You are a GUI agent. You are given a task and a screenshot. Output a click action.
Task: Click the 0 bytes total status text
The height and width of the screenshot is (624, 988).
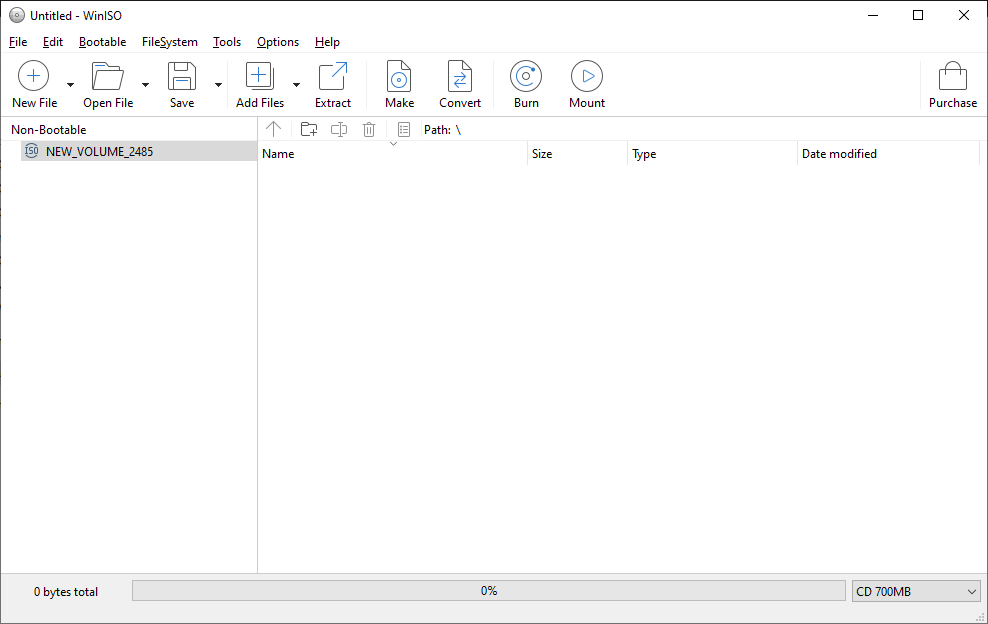pyautogui.click(x=66, y=592)
